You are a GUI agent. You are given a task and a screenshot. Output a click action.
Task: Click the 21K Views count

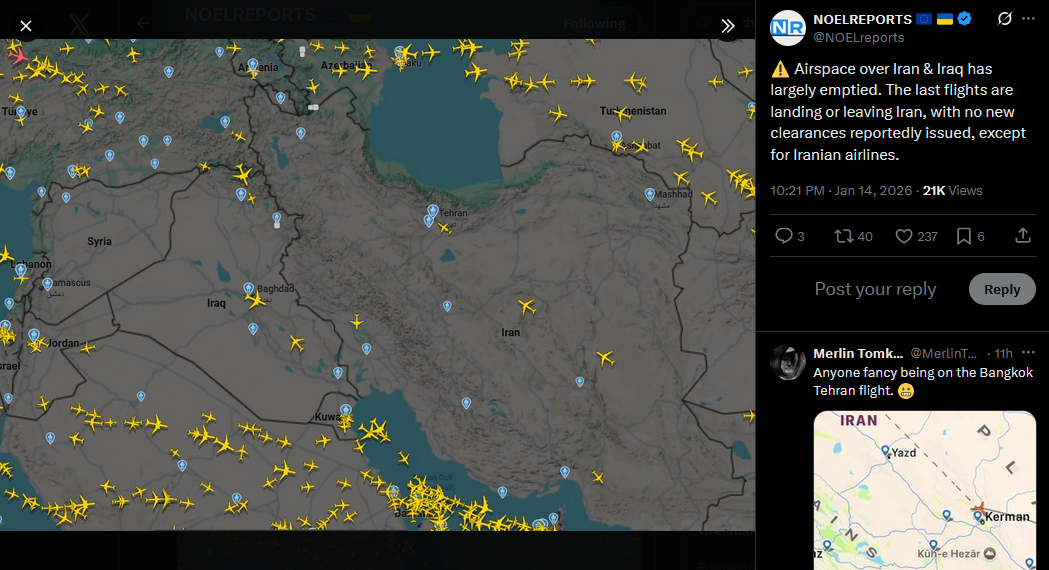[953, 191]
